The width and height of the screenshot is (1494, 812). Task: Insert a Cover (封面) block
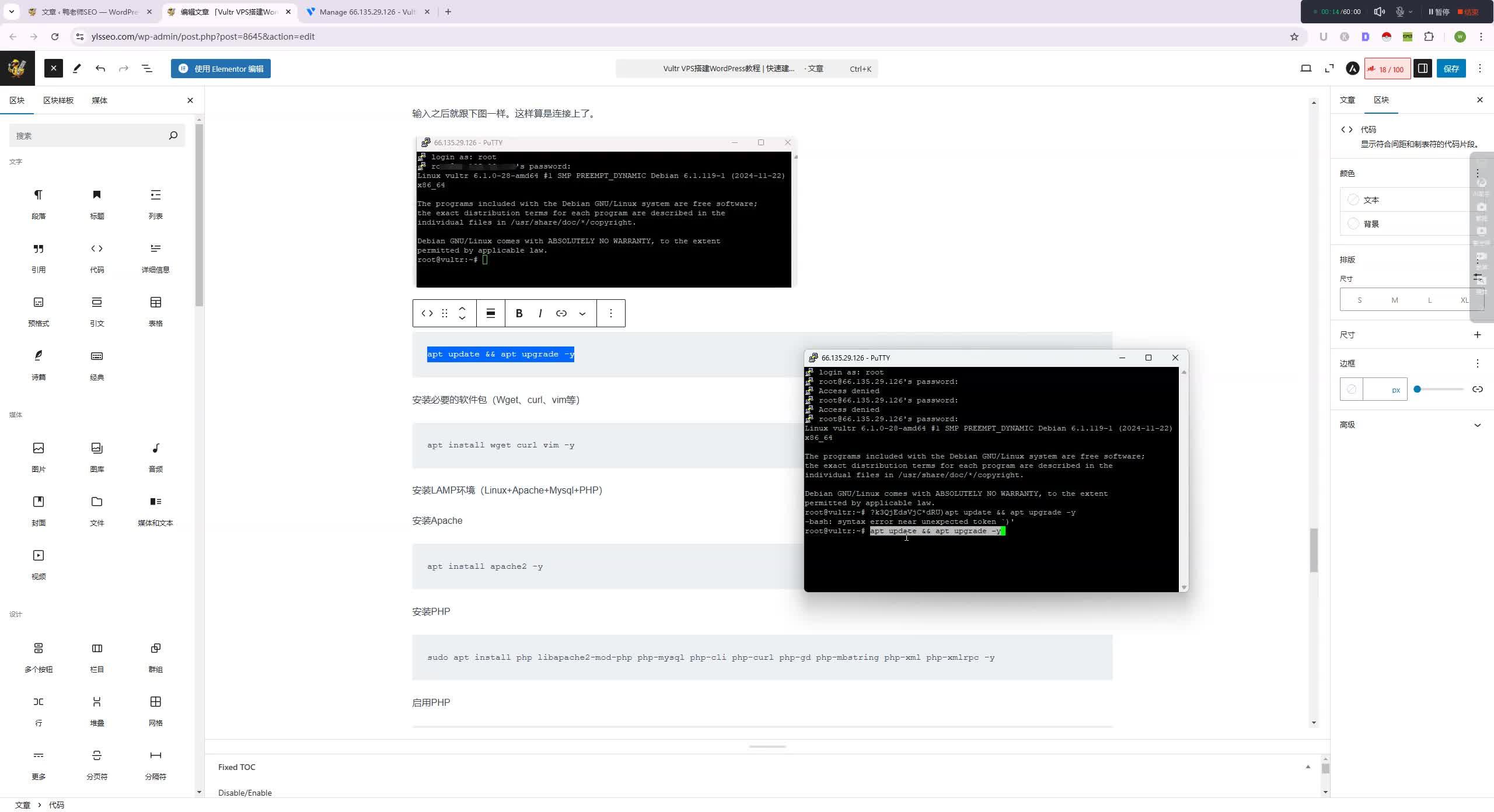click(x=39, y=510)
